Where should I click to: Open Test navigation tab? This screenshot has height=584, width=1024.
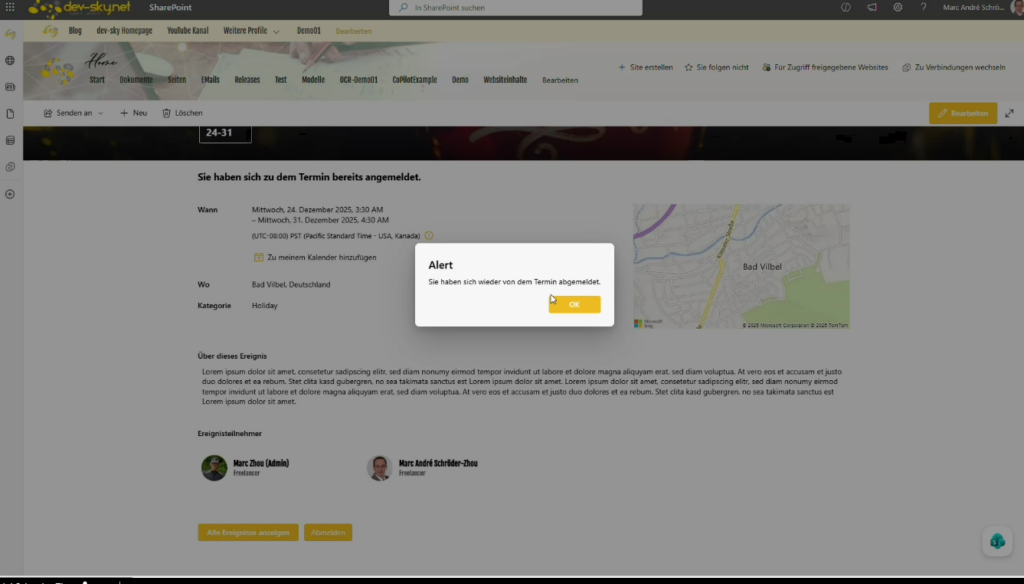tap(281, 80)
